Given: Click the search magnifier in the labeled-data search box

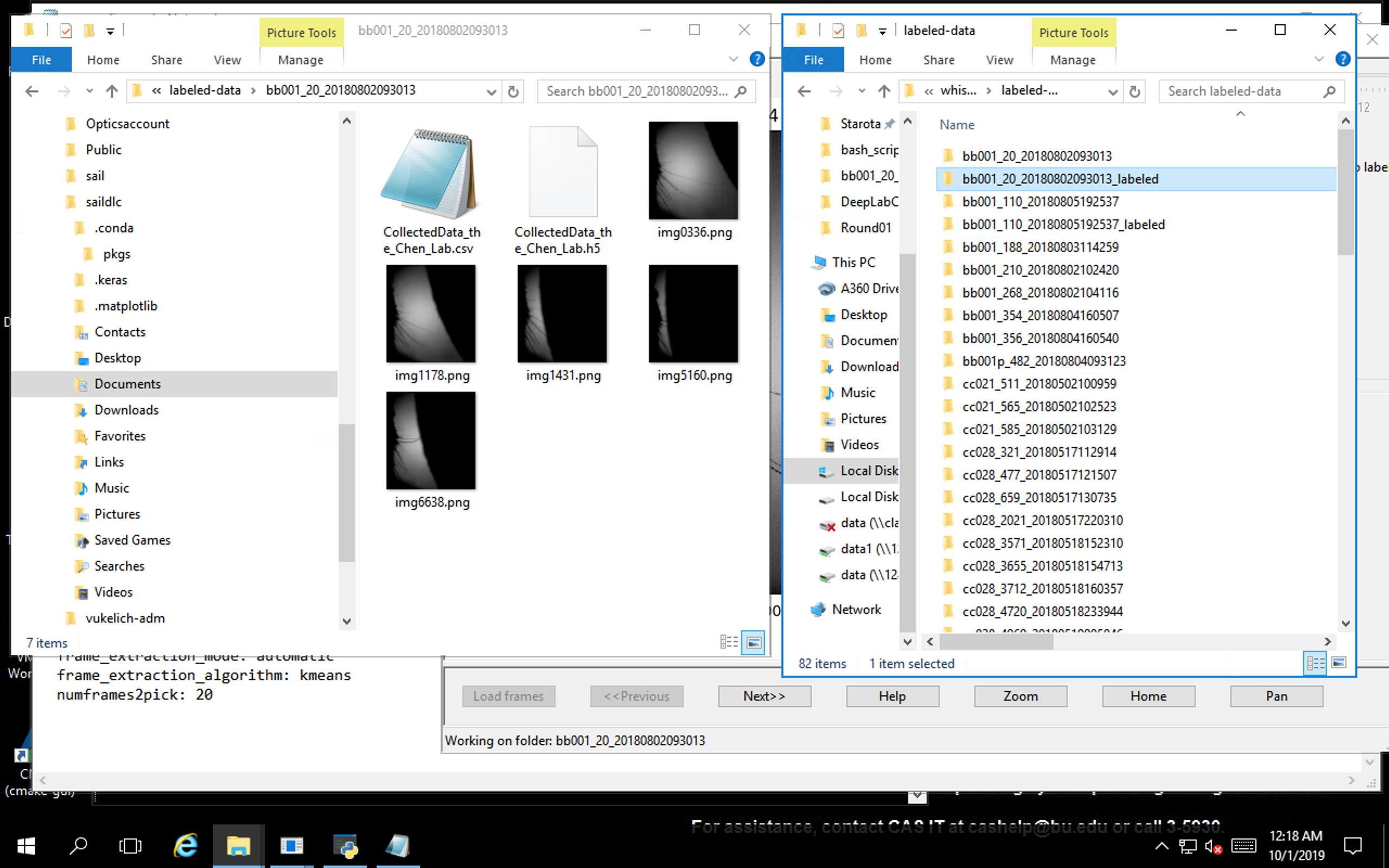Looking at the screenshot, I should [1330, 91].
